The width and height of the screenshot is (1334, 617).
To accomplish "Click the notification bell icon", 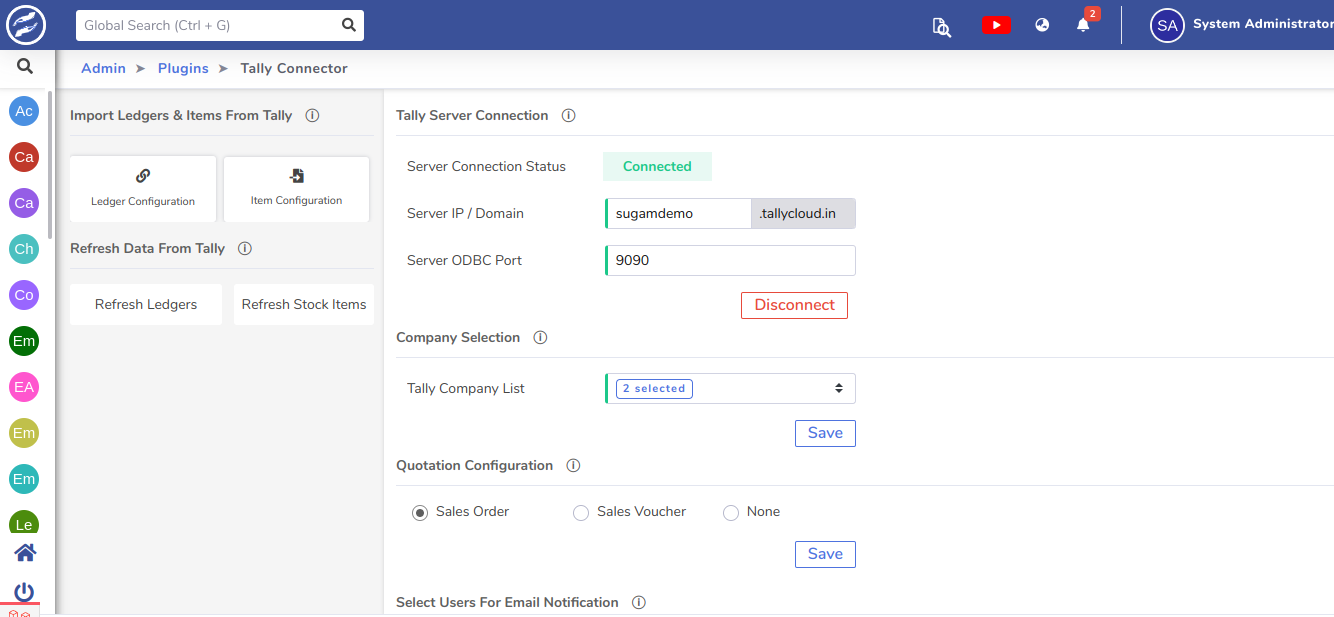I will pyautogui.click(x=1083, y=25).
